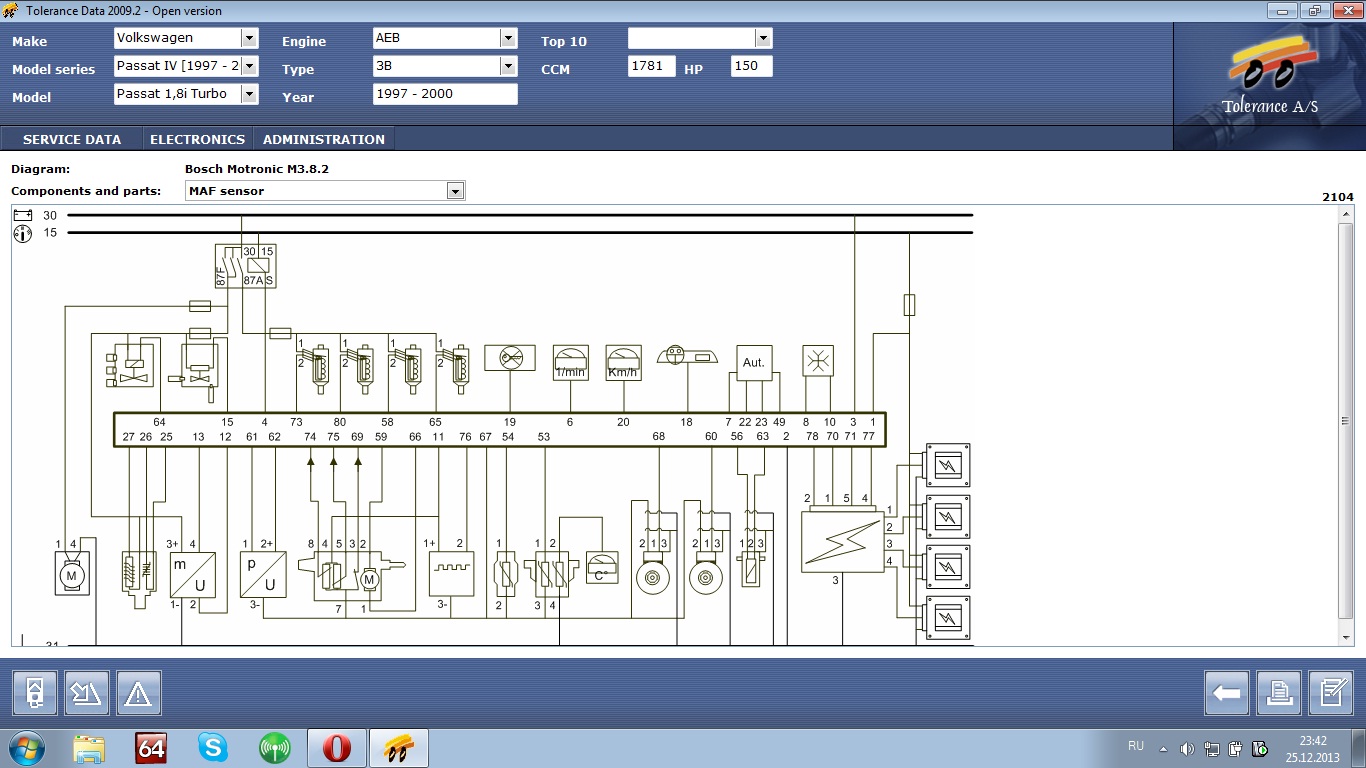The image size is (1366, 768).
Task: Show hidden tray icons arrow
Action: (x=1163, y=748)
